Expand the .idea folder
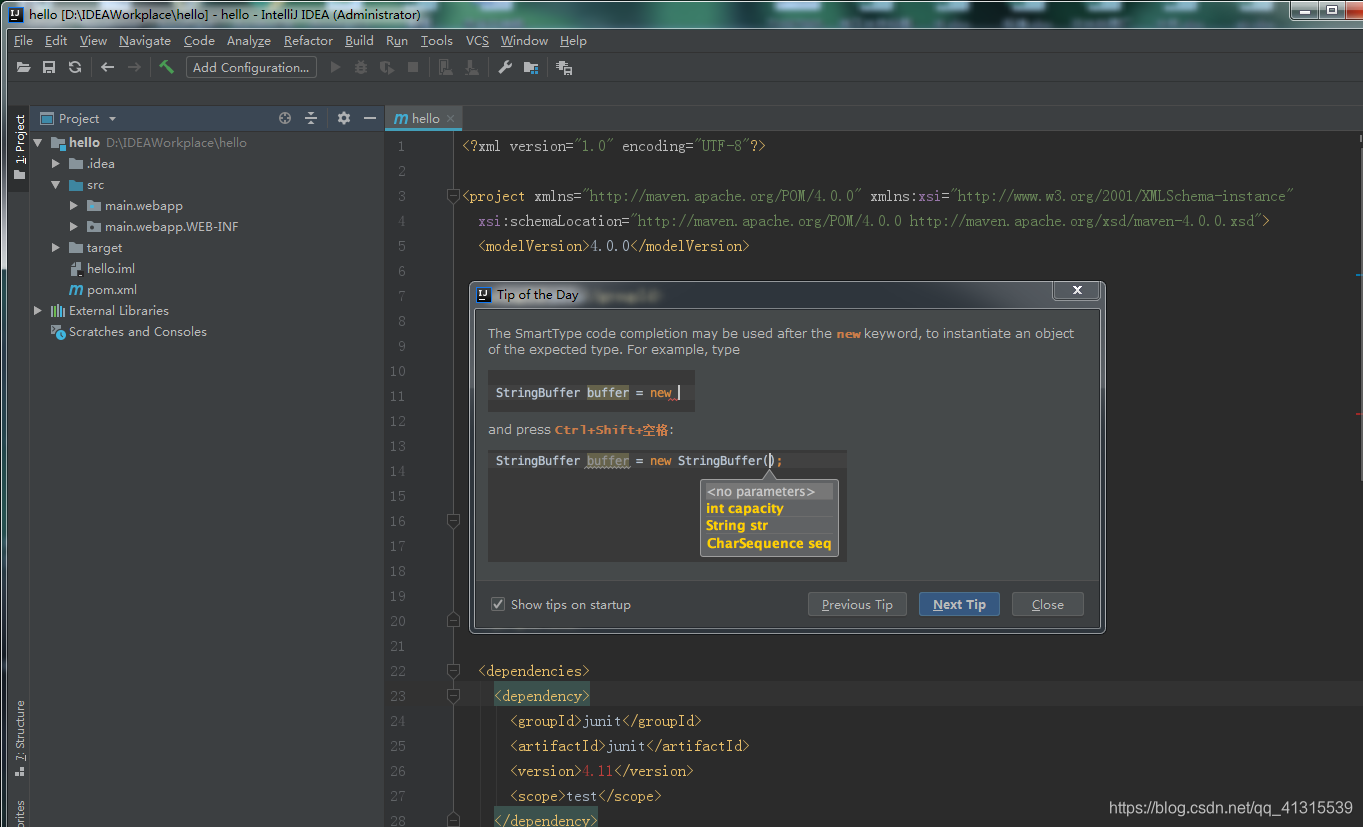The image size is (1363, 827). [x=56, y=164]
